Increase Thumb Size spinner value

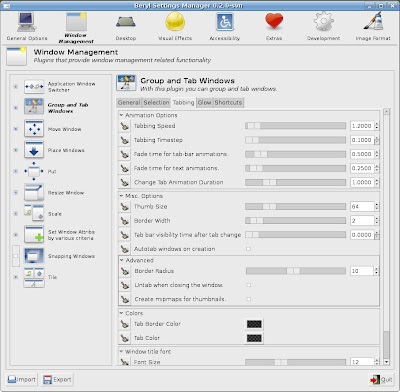377,204
